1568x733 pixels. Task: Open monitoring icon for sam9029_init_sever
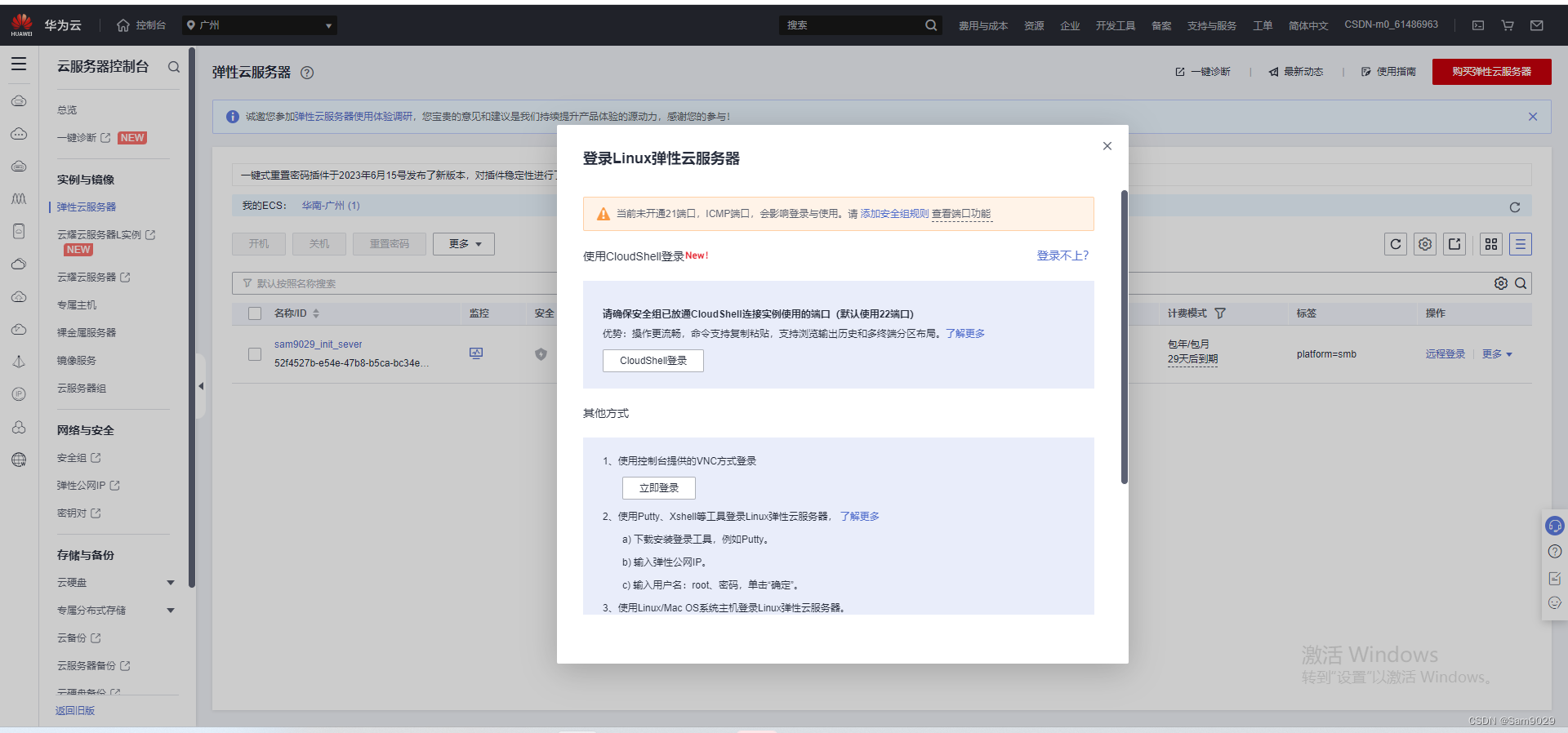(476, 353)
